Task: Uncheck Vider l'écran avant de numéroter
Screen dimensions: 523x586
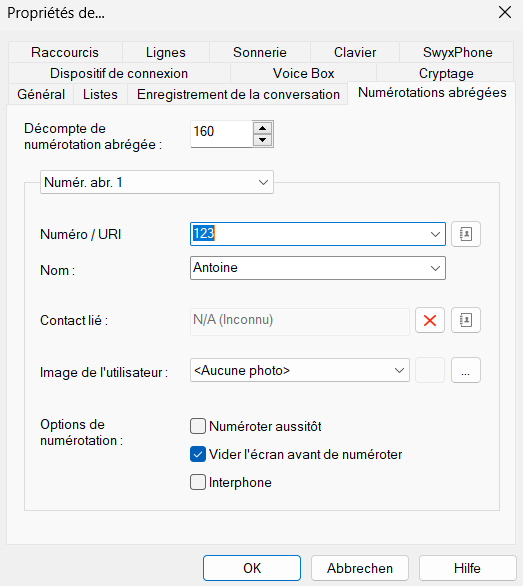Action: (198, 454)
